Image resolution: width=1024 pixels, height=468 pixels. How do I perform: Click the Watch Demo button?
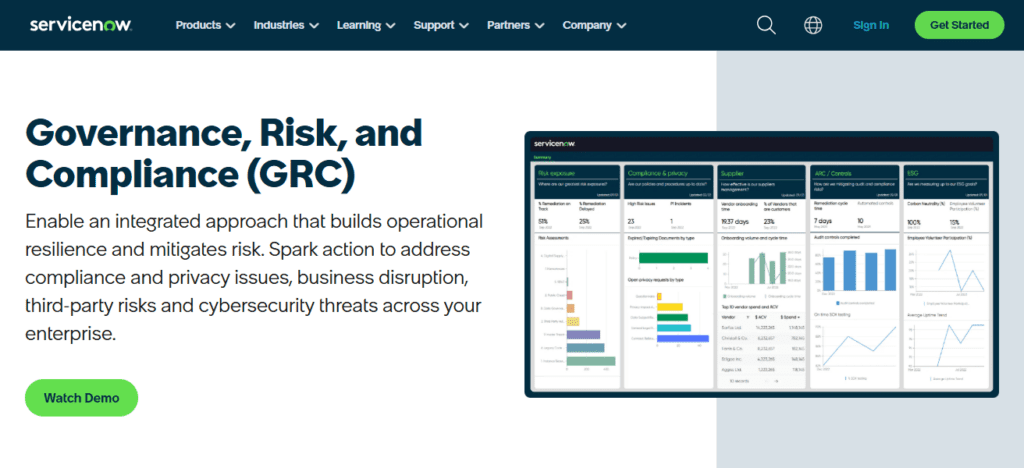coord(82,398)
